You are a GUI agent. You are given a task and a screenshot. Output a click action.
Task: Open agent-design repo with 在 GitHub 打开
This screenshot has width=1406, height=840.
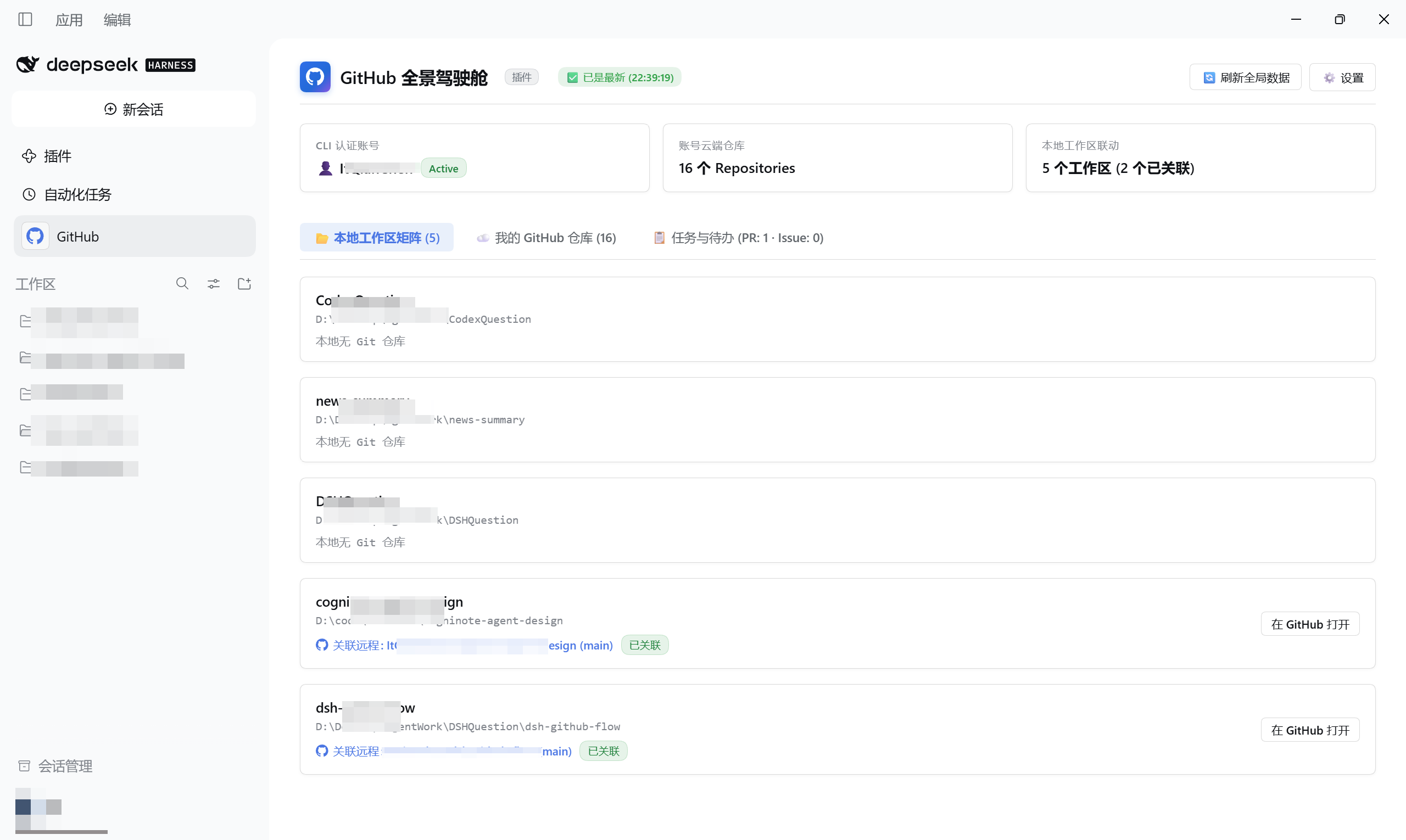coord(1310,624)
